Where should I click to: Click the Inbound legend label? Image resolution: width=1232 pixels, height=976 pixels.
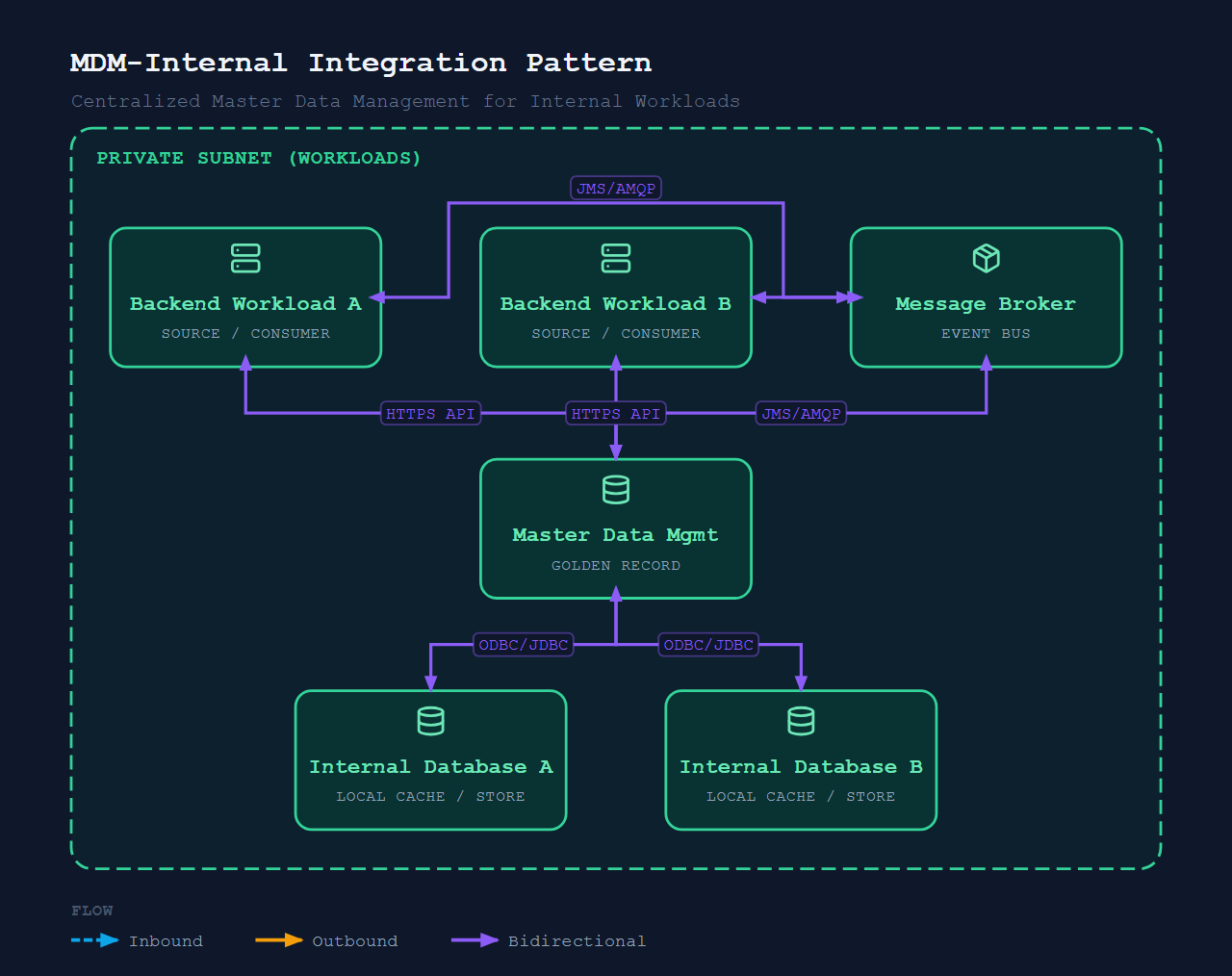click(x=166, y=941)
